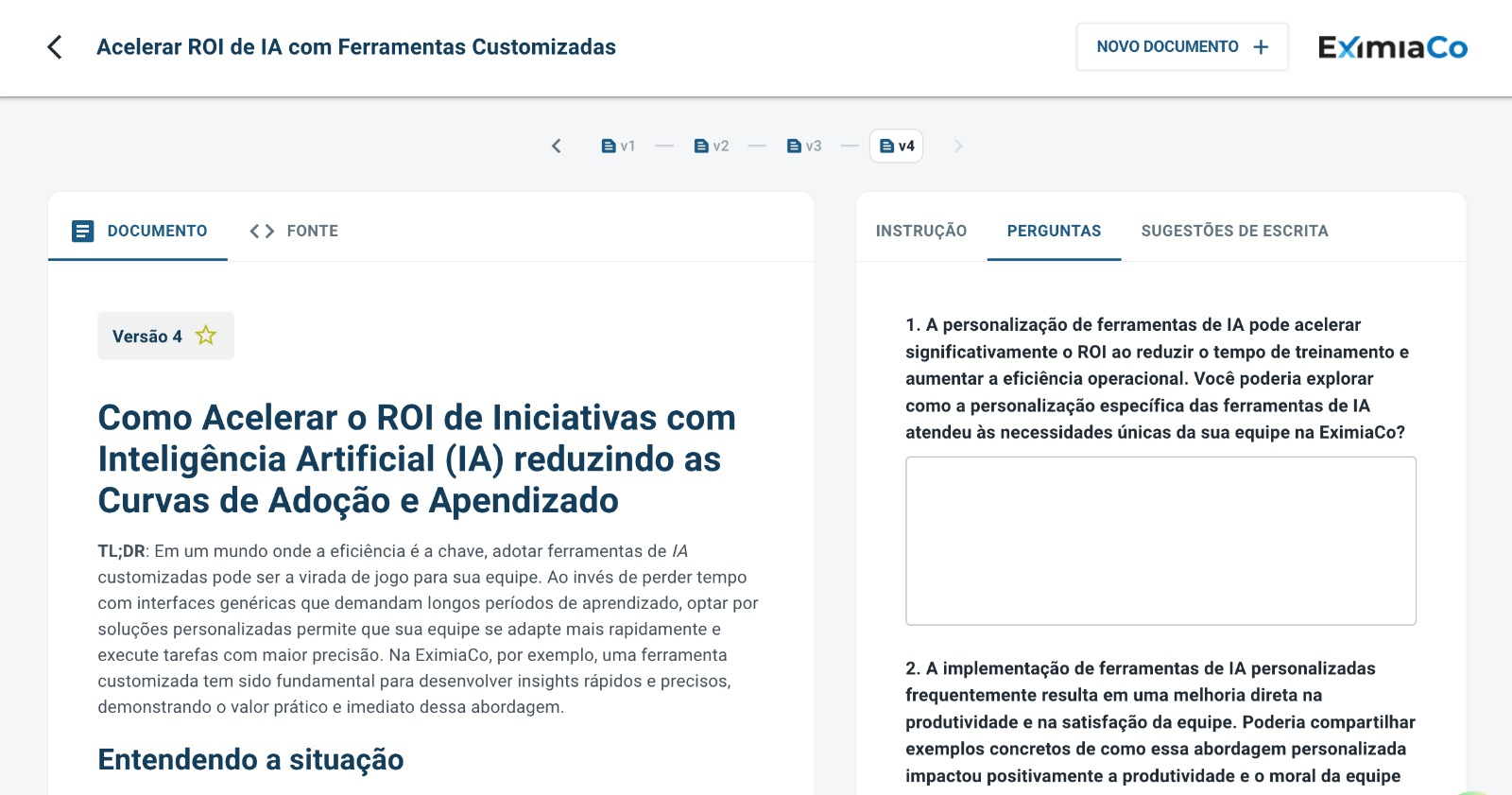Click the disabled next-version right chevron

(x=957, y=146)
